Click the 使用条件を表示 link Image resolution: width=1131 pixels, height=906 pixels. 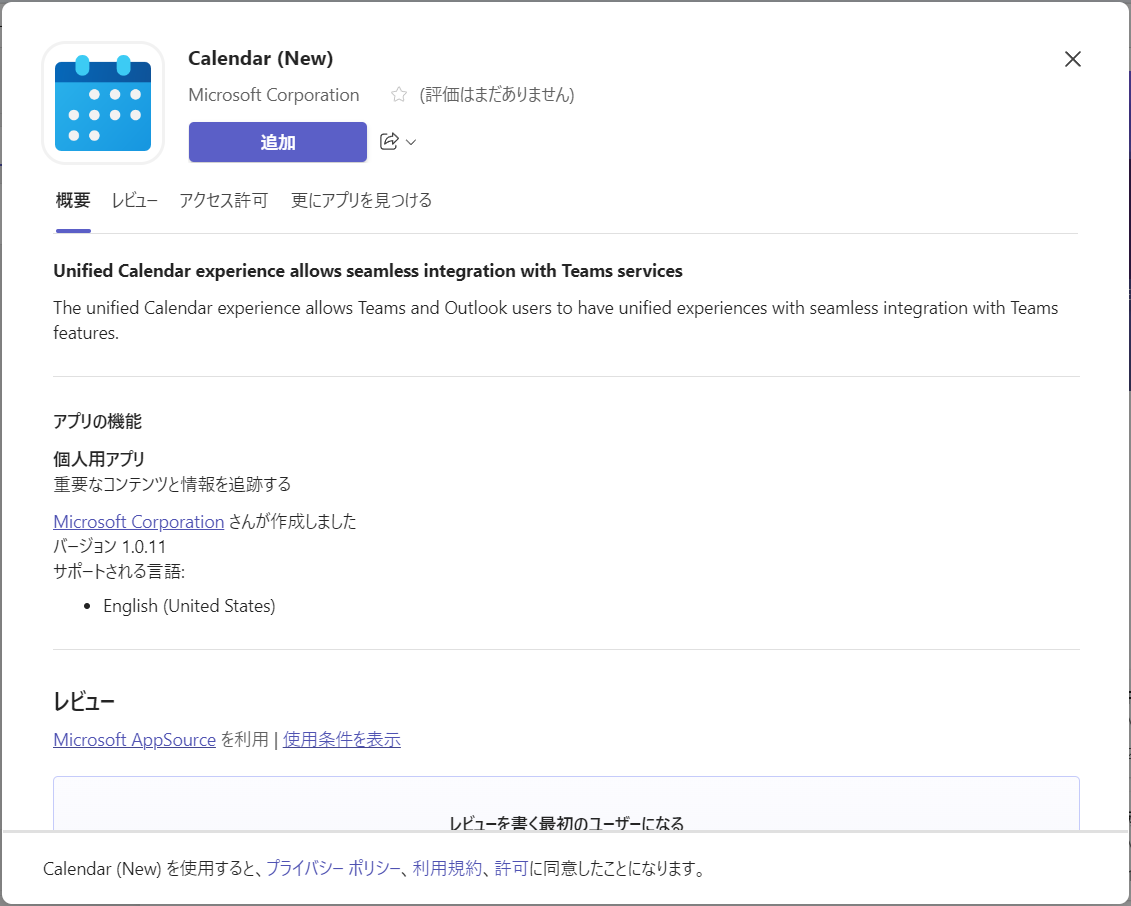tap(342, 739)
